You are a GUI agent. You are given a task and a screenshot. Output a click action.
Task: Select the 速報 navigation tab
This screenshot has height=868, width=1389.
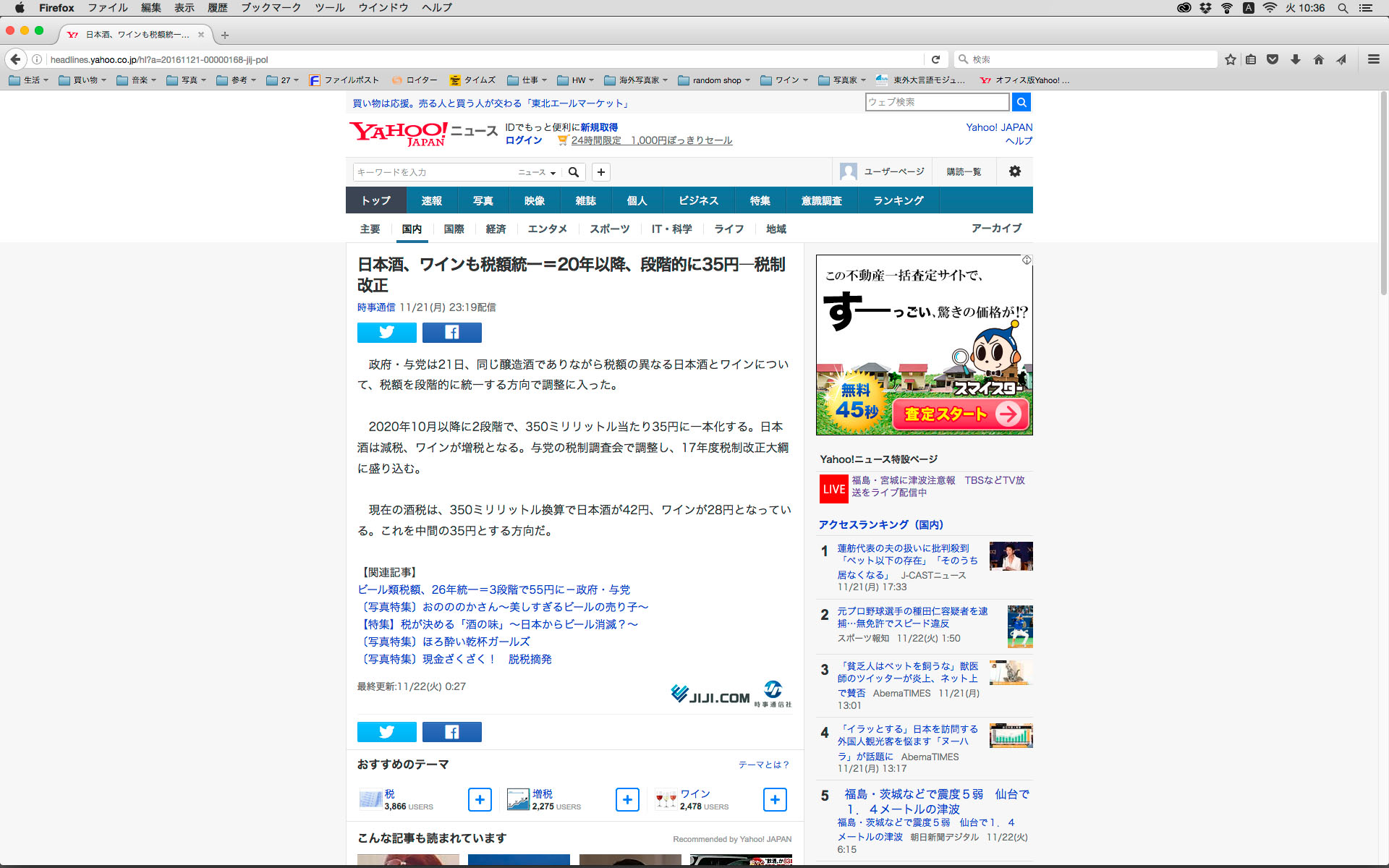pyautogui.click(x=431, y=200)
